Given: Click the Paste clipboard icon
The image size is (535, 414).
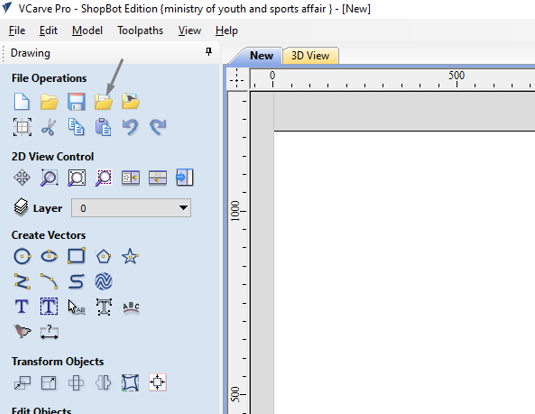Looking at the screenshot, I should tap(103, 127).
